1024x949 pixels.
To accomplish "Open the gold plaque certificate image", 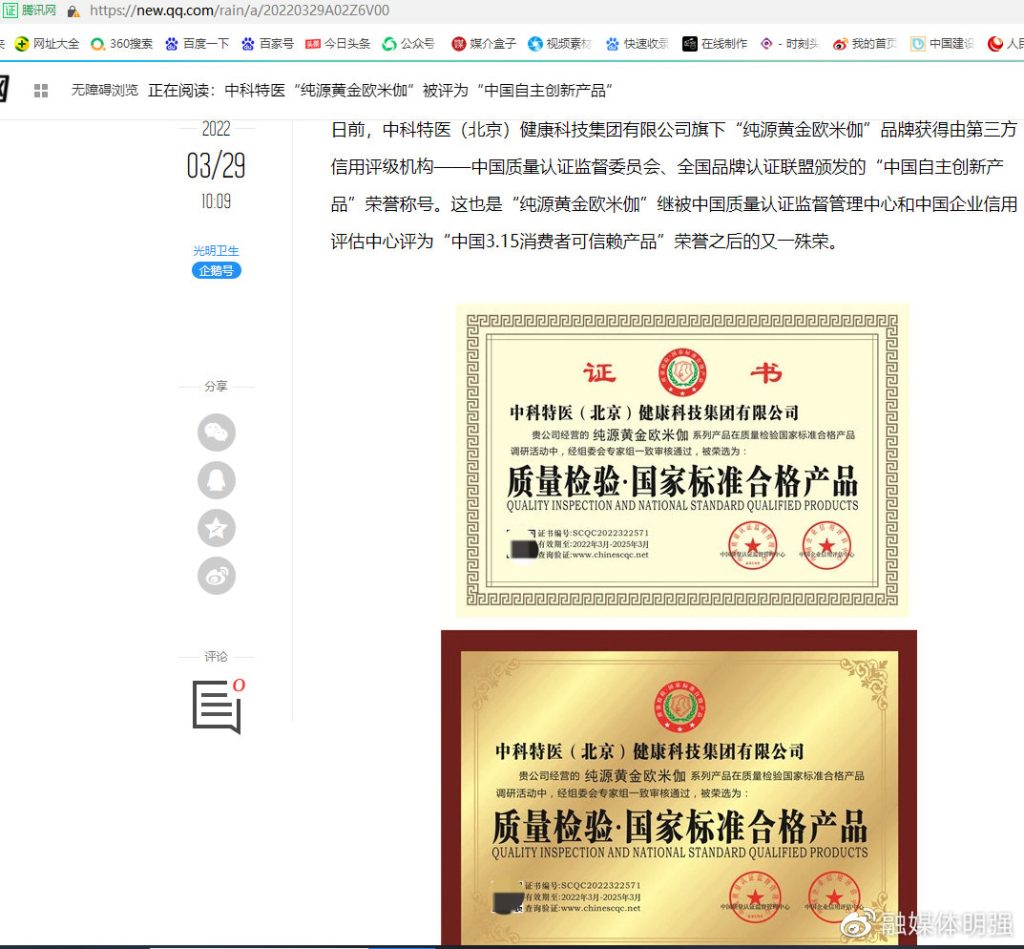I will (x=679, y=787).
